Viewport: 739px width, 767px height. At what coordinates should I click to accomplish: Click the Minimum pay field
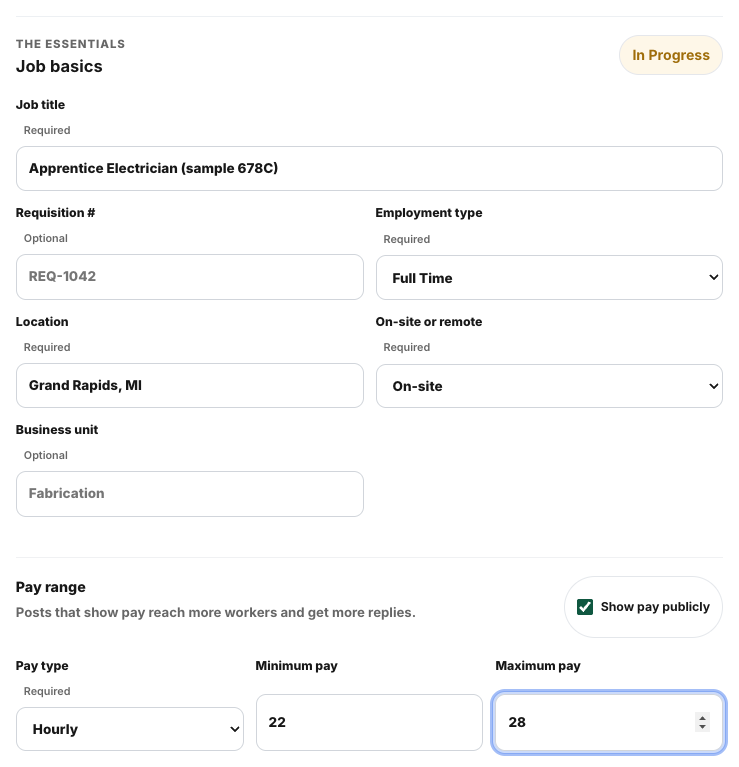coord(369,722)
